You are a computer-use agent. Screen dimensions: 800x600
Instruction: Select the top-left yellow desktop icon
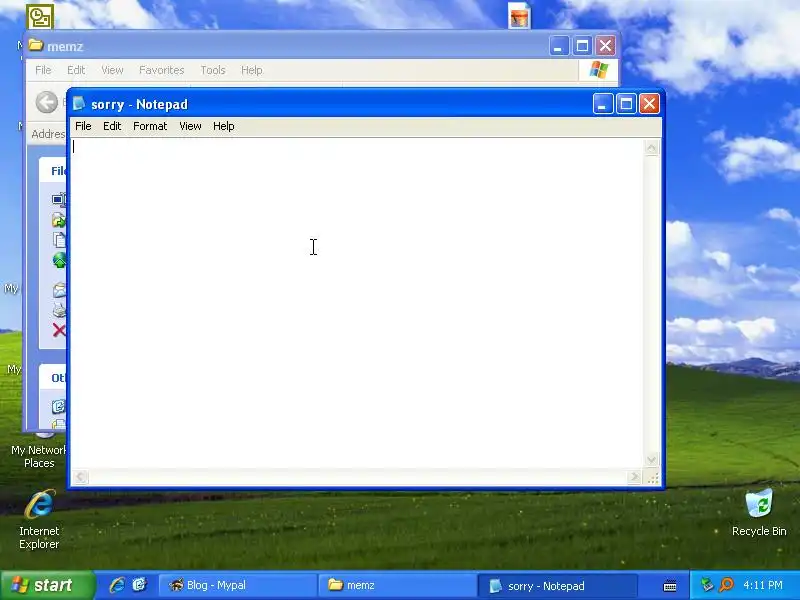(x=40, y=16)
